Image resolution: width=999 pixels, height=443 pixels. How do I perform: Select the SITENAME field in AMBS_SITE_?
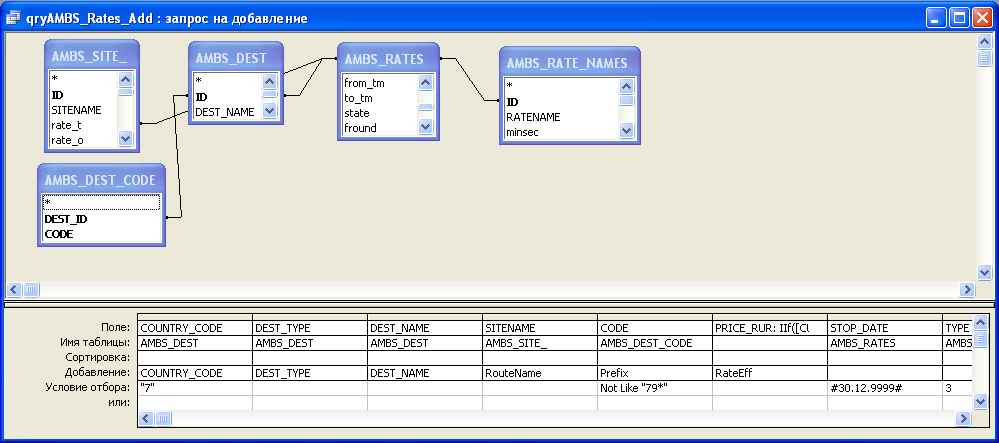76,110
